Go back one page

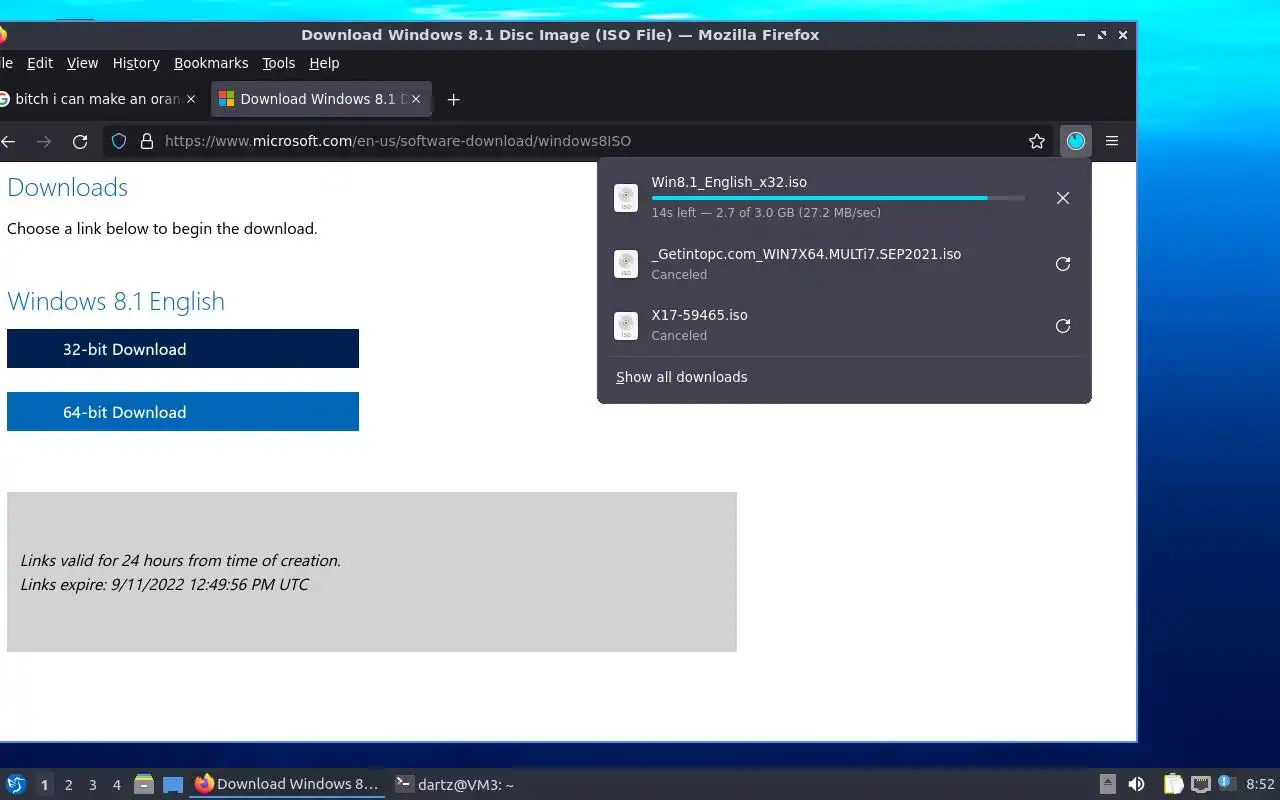8,141
